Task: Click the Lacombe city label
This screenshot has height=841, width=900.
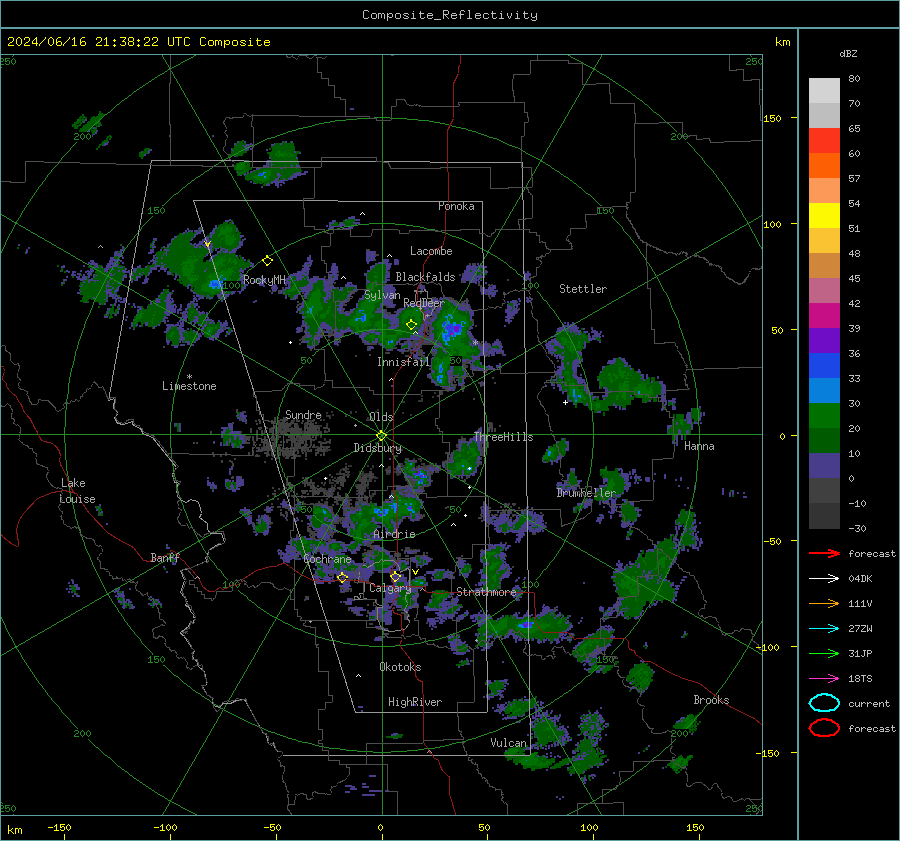Action: 431,251
